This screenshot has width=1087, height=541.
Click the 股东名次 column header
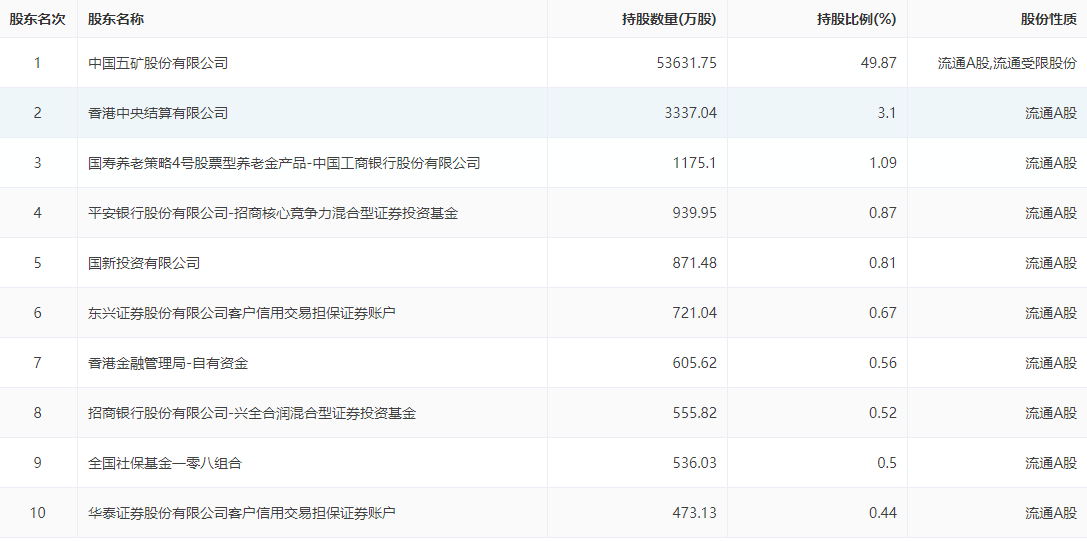click(37, 19)
